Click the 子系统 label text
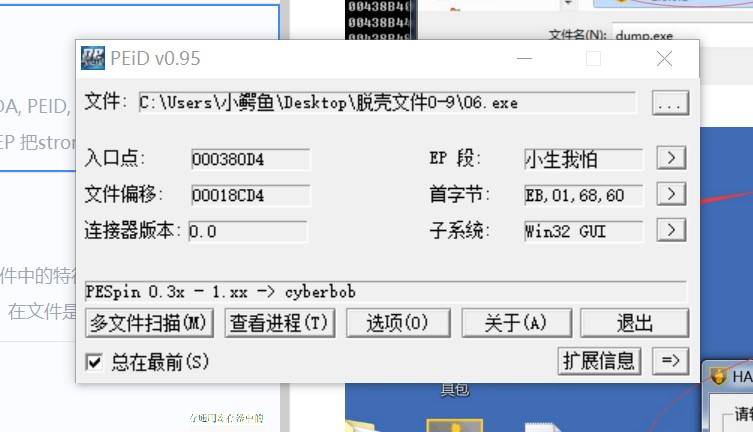This screenshot has height=432, width=753. click(x=459, y=230)
